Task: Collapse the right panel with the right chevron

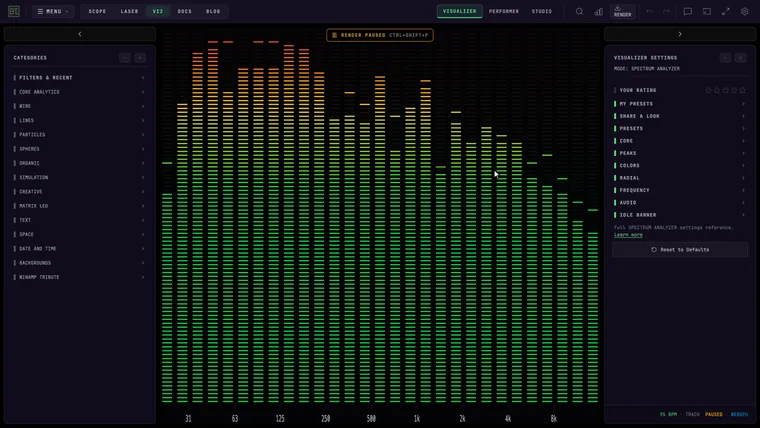Action: 680,34
